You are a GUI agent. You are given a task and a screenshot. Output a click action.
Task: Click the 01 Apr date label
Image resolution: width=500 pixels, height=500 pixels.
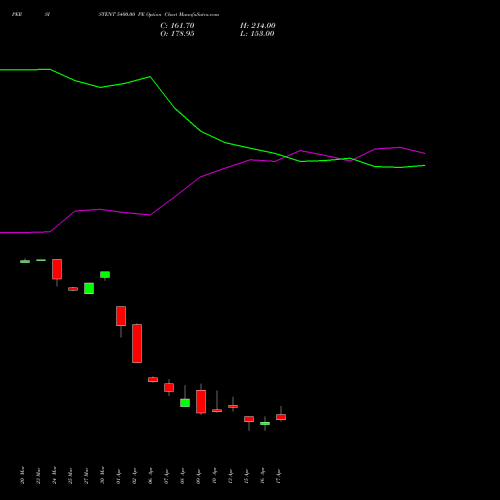click(x=118, y=476)
